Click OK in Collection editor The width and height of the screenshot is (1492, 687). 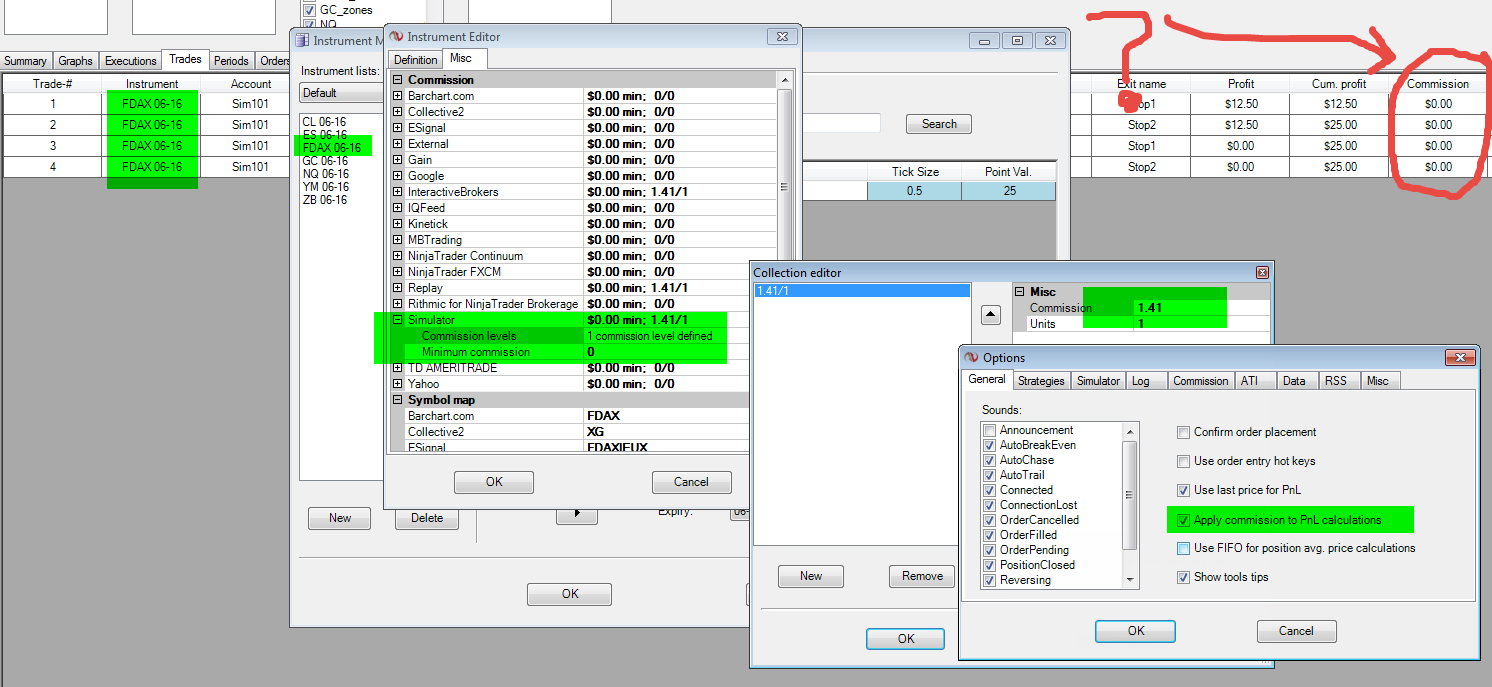pos(905,639)
